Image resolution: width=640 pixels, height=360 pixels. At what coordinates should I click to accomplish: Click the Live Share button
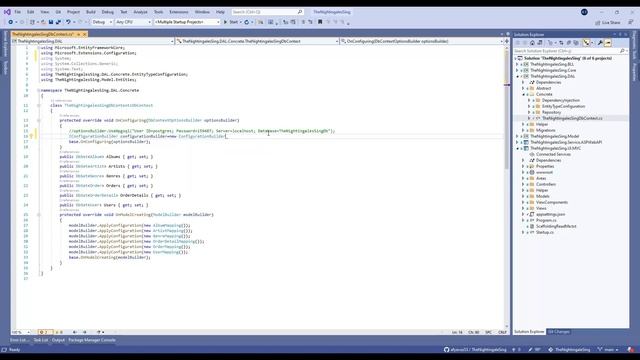[608, 22]
